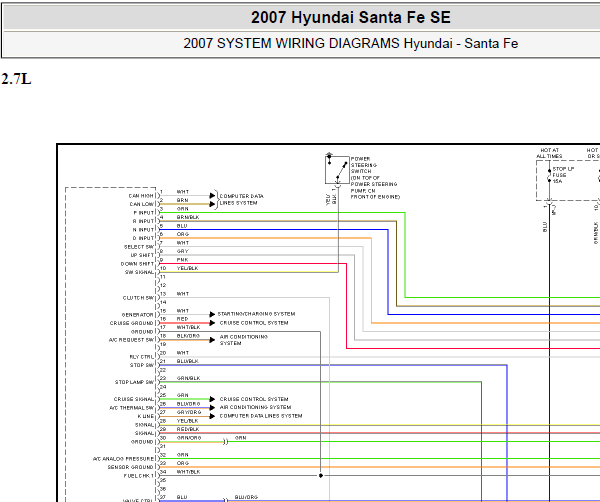
Task: Click CRUISE CONTROL SYSTEM reference beside RED wire
Action: click(254, 323)
